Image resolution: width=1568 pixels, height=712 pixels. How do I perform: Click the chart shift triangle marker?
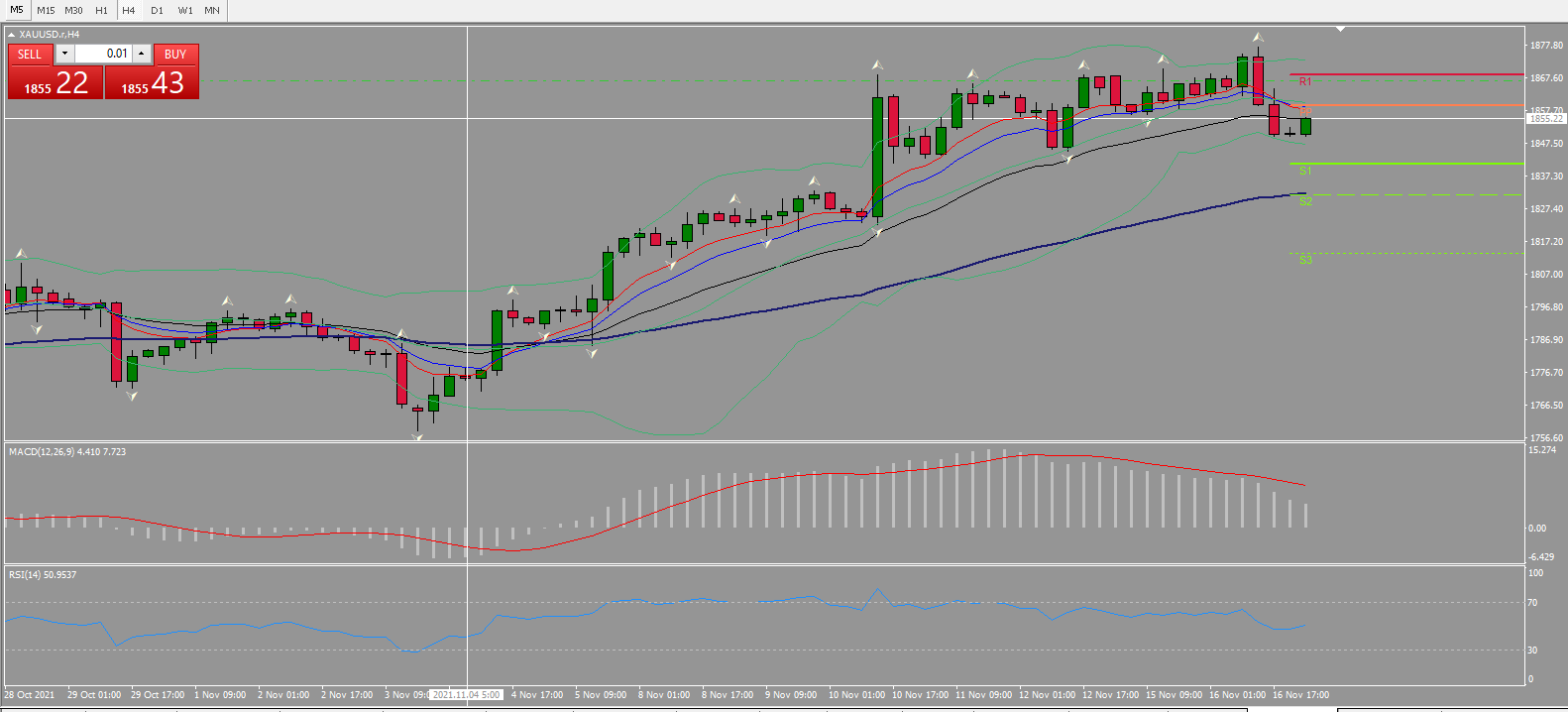tap(1340, 29)
